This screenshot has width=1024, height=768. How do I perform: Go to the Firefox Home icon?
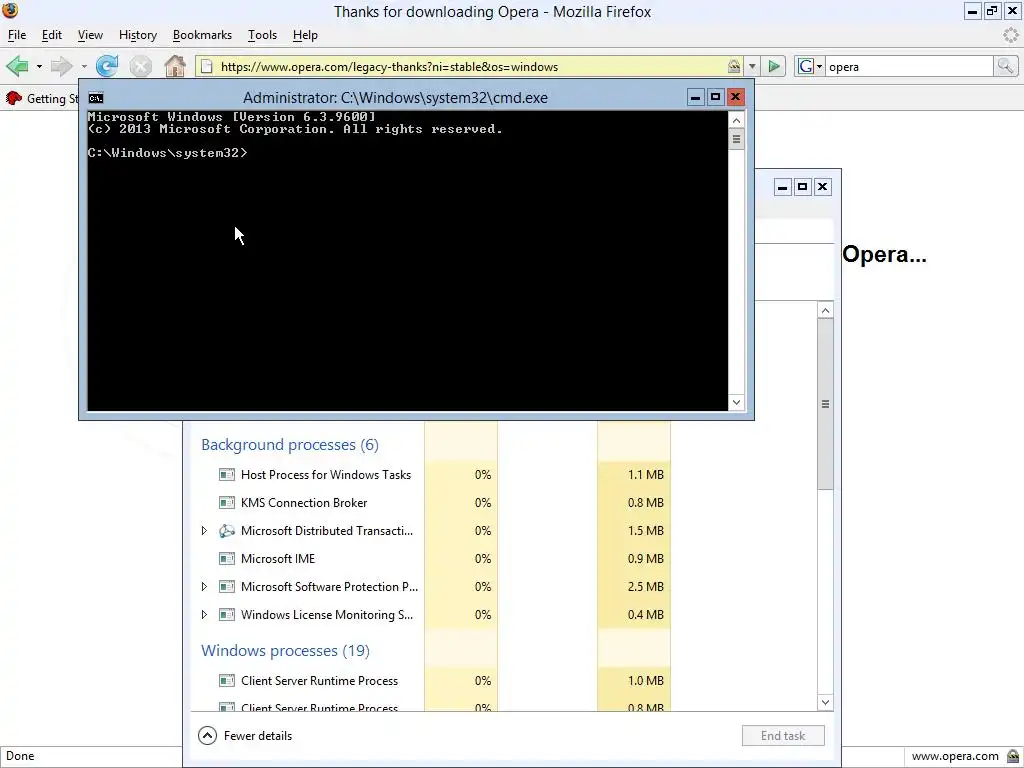click(x=174, y=66)
